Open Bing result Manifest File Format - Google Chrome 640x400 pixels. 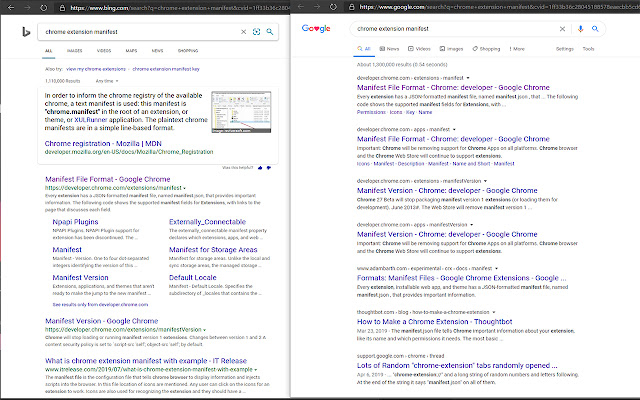[x=108, y=179]
